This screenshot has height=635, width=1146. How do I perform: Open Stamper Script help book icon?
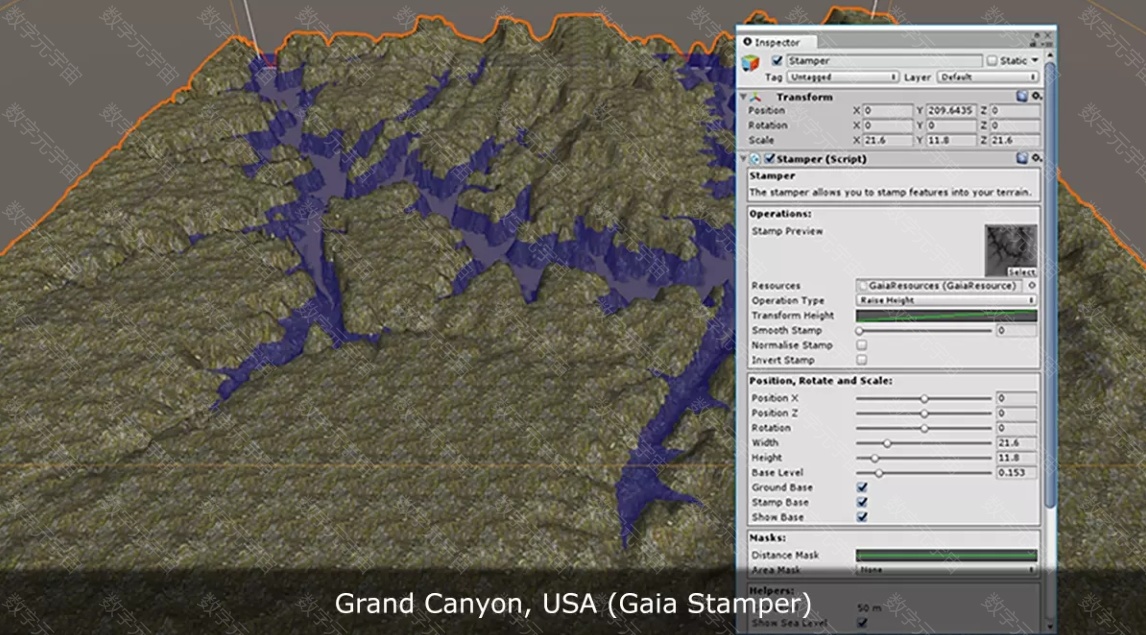pyautogui.click(x=1022, y=159)
